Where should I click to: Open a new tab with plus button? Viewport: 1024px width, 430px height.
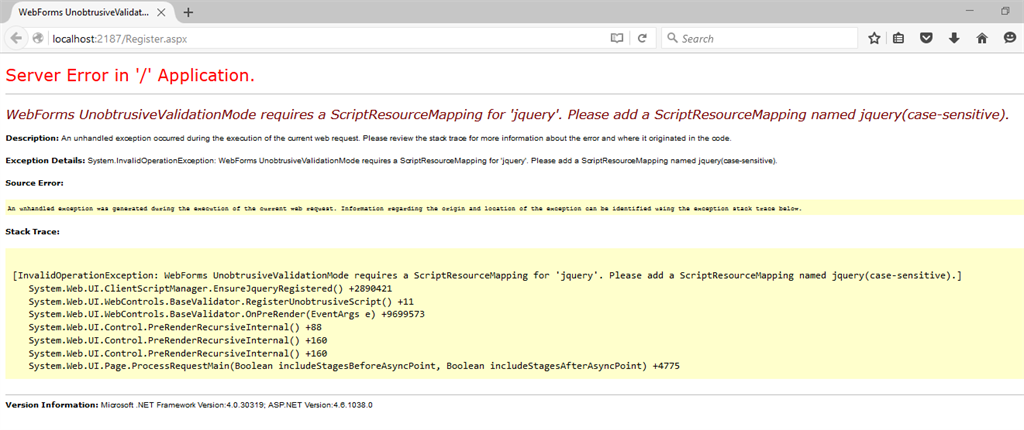coord(188,12)
